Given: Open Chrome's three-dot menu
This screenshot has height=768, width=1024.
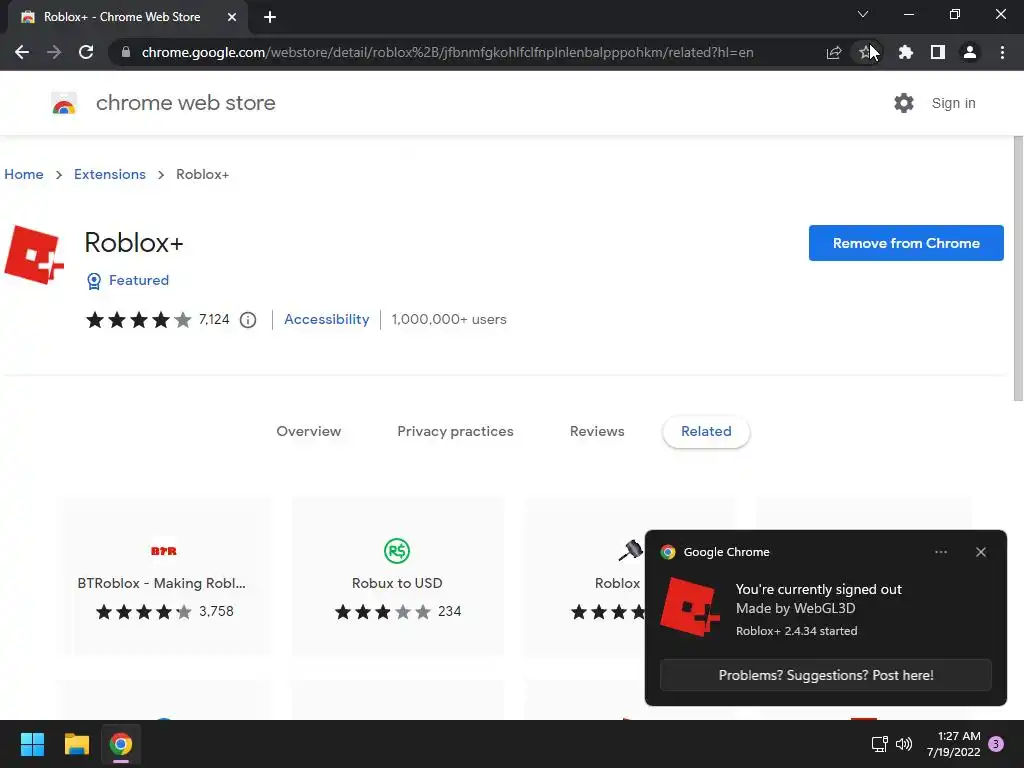Looking at the screenshot, I should coord(1002,52).
